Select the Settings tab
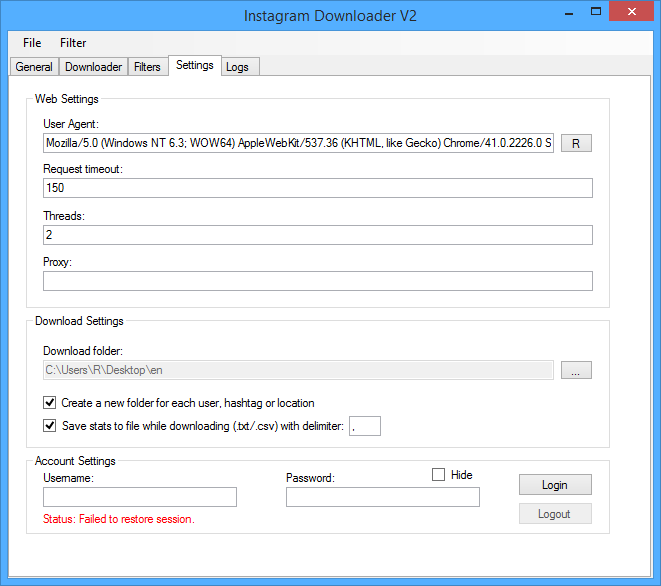Screen dimensions: 661x586 coord(195,65)
